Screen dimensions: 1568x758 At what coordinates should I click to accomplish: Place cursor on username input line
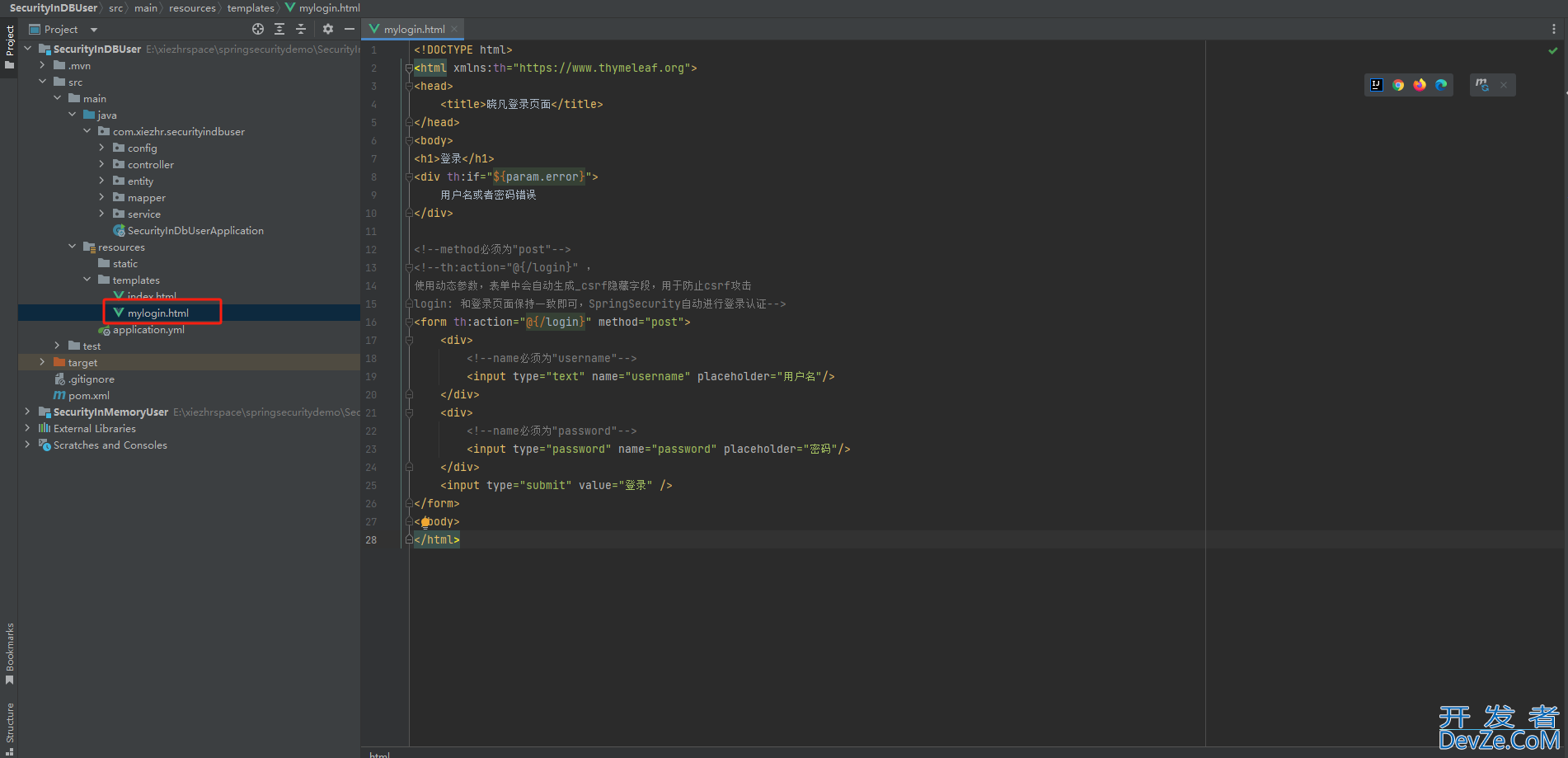click(x=650, y=377)
